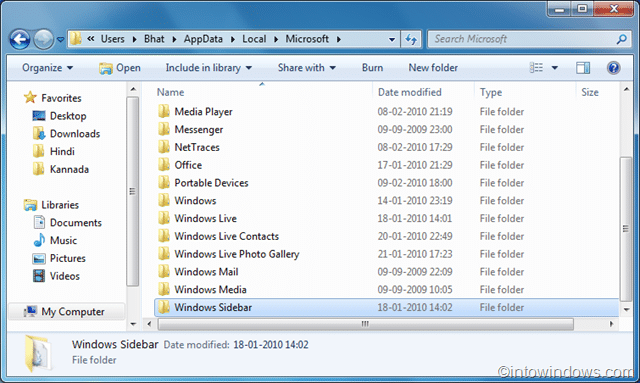
Task: Click the file list horizontal scrollbar thumb
Action: 365,324
